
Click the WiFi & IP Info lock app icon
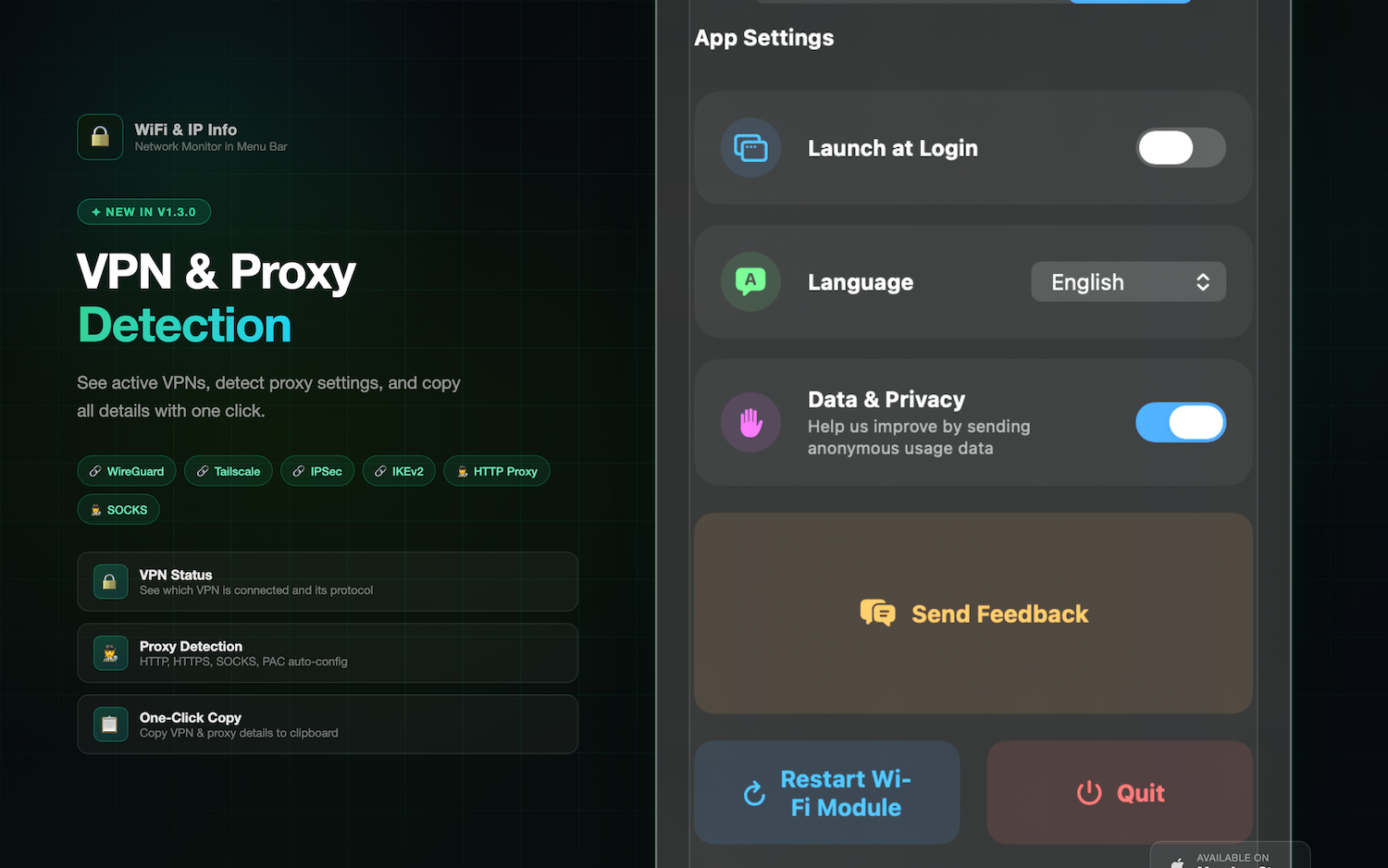[x=100, y=137]
